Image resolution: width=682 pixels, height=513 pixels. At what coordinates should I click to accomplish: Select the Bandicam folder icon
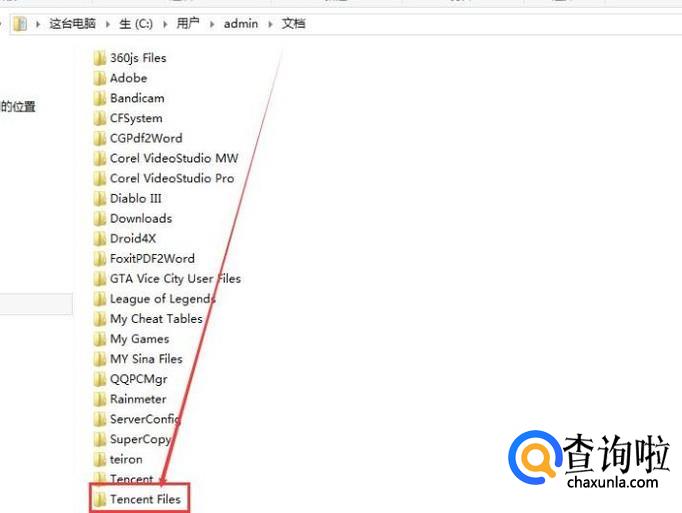(x=100, y=98)
